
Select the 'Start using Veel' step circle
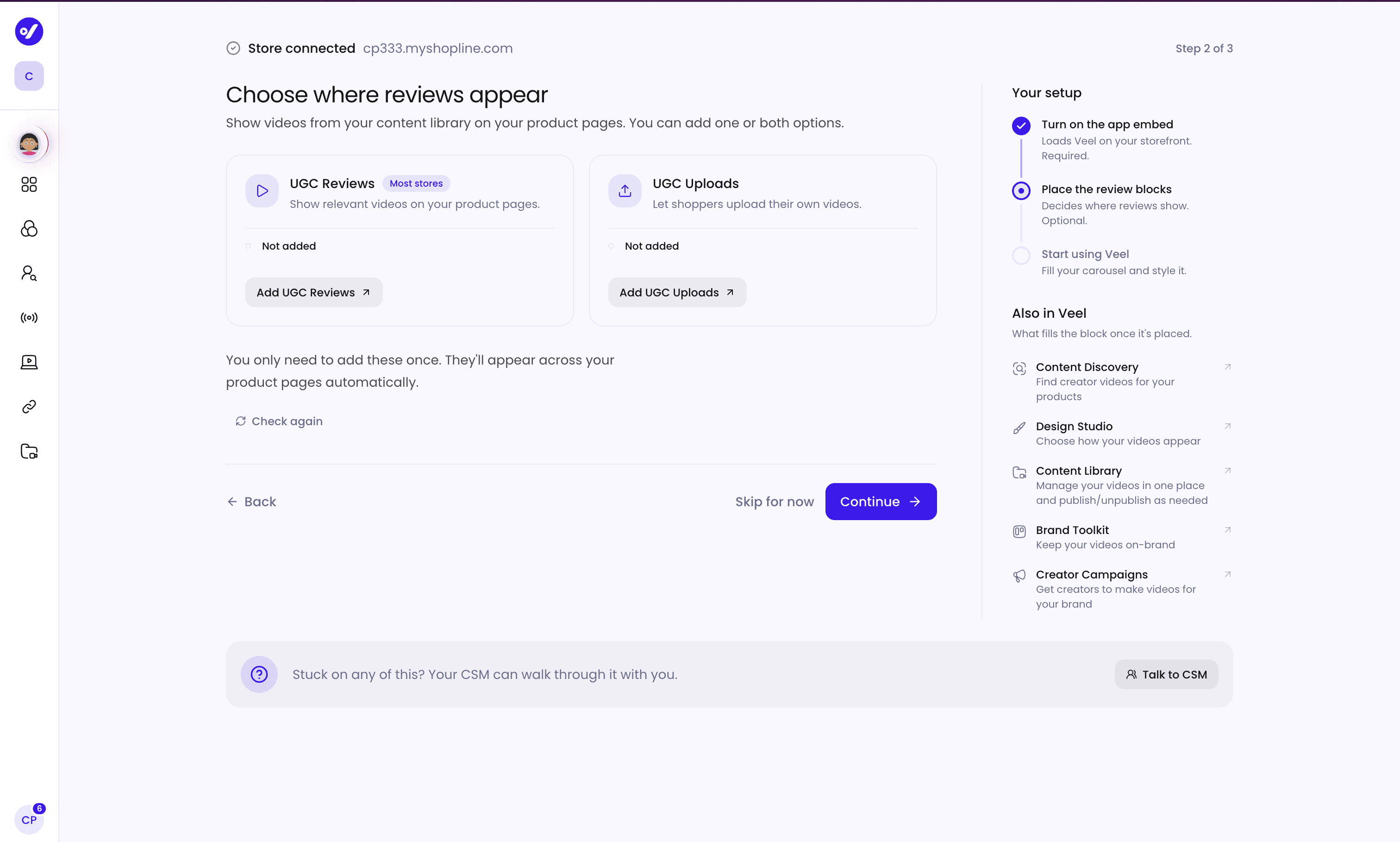coord(1021,255)
